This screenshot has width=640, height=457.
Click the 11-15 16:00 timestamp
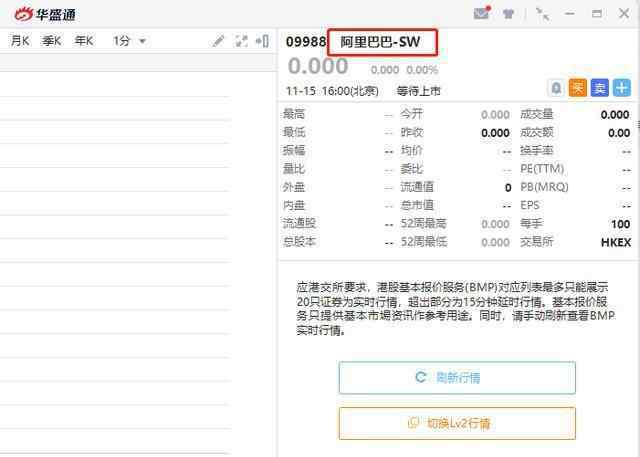click(x=332, y=91)
